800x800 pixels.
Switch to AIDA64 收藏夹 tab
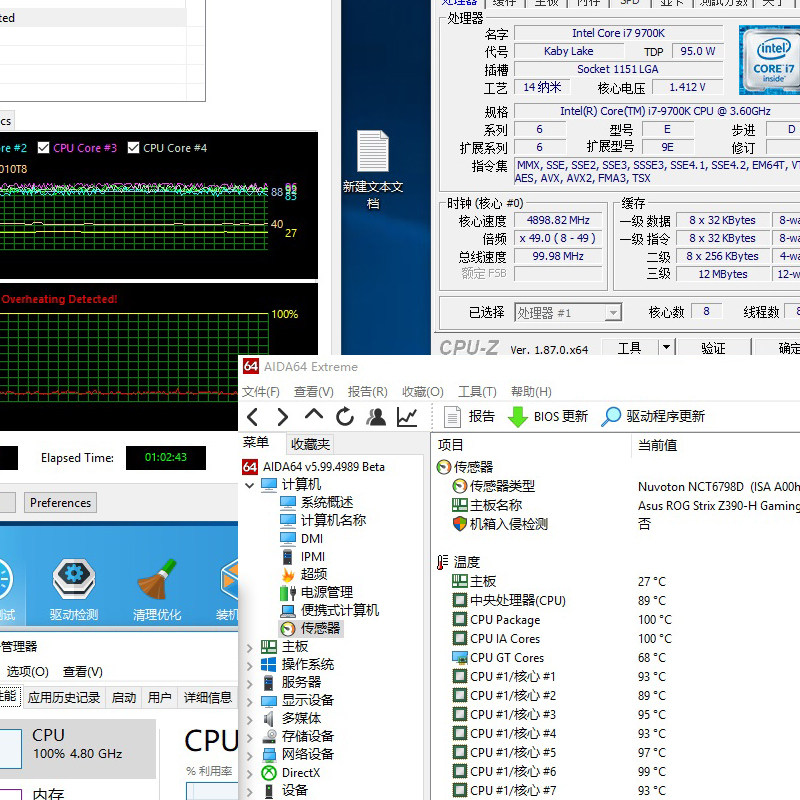[x=310, y=444]
